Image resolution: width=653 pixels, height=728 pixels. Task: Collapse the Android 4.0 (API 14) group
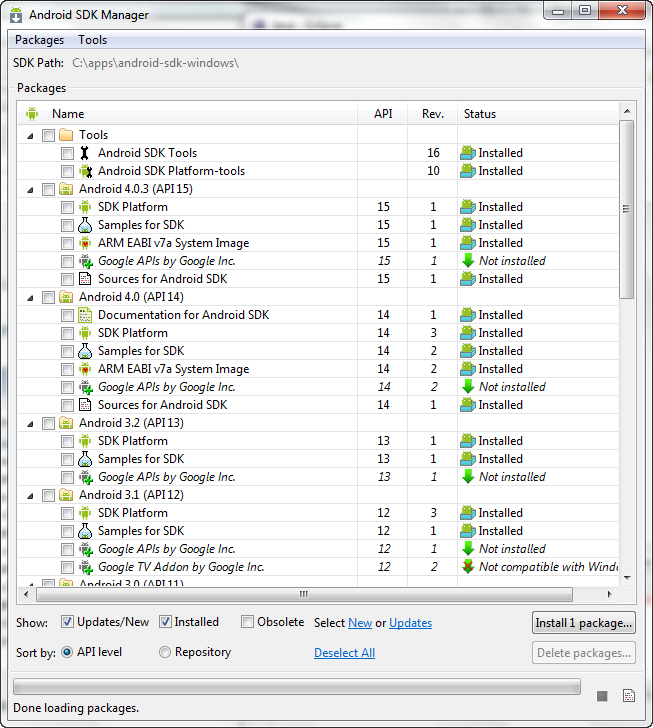coord(31,298)
